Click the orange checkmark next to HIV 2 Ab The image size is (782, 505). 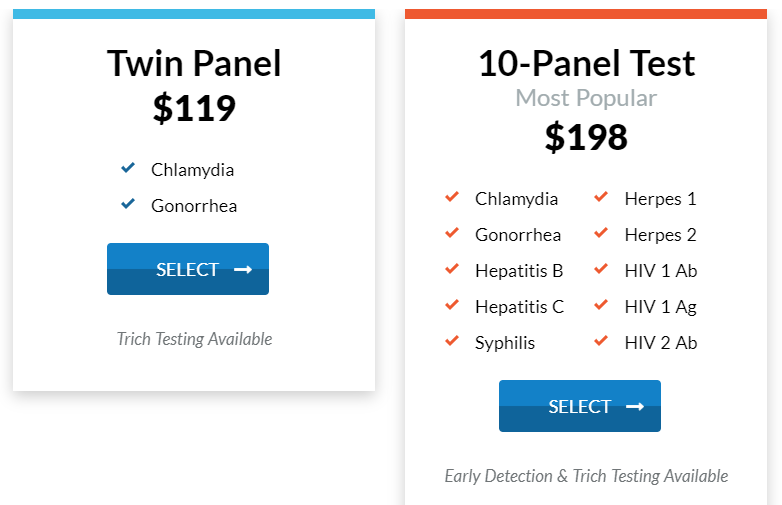[601, 341]
